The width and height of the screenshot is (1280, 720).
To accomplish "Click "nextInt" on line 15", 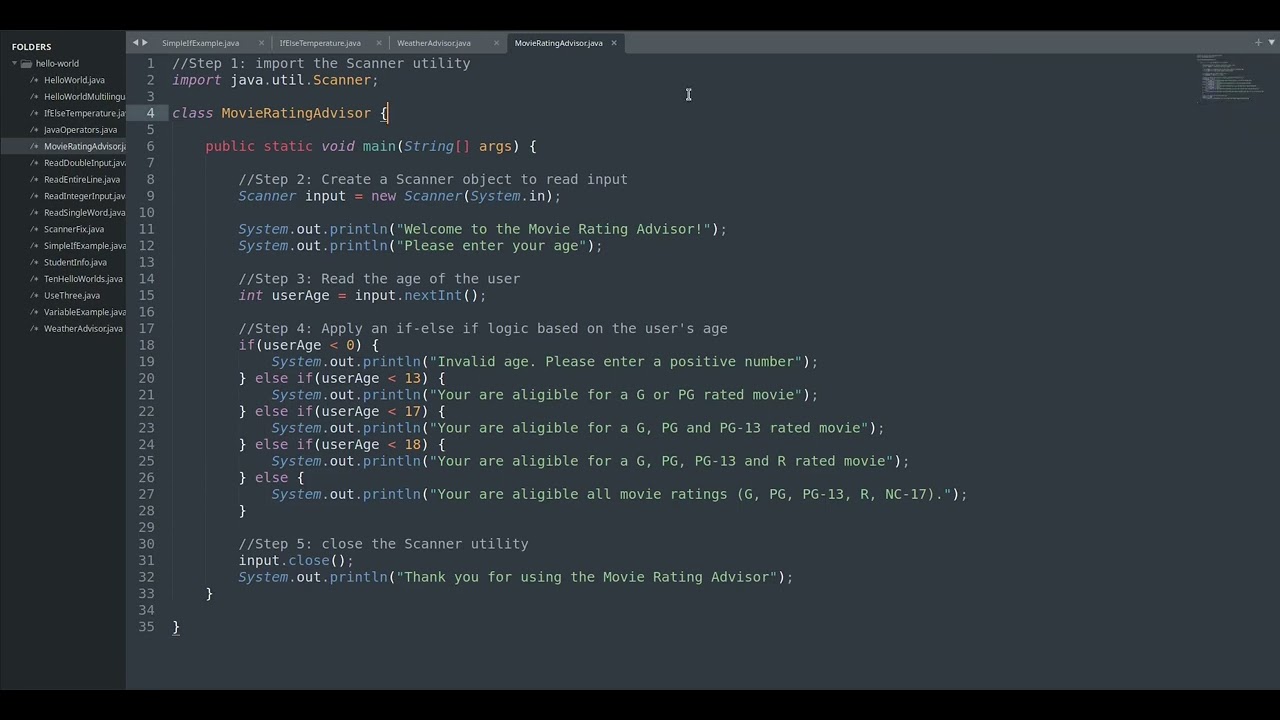I will click(433, 295).
